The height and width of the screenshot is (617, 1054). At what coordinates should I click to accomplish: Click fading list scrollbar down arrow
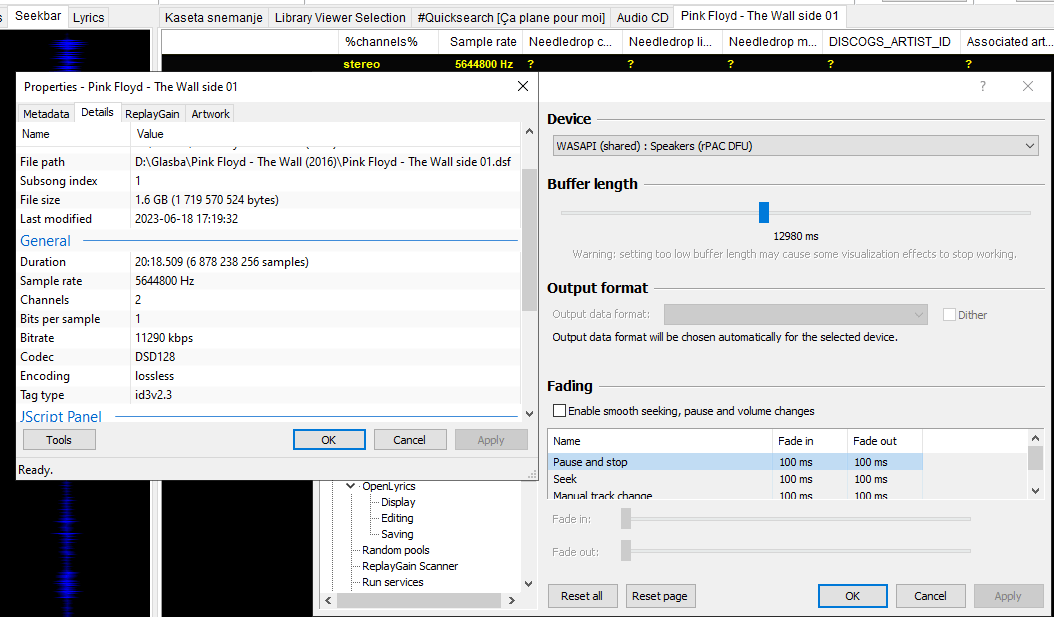(1035, 491)
